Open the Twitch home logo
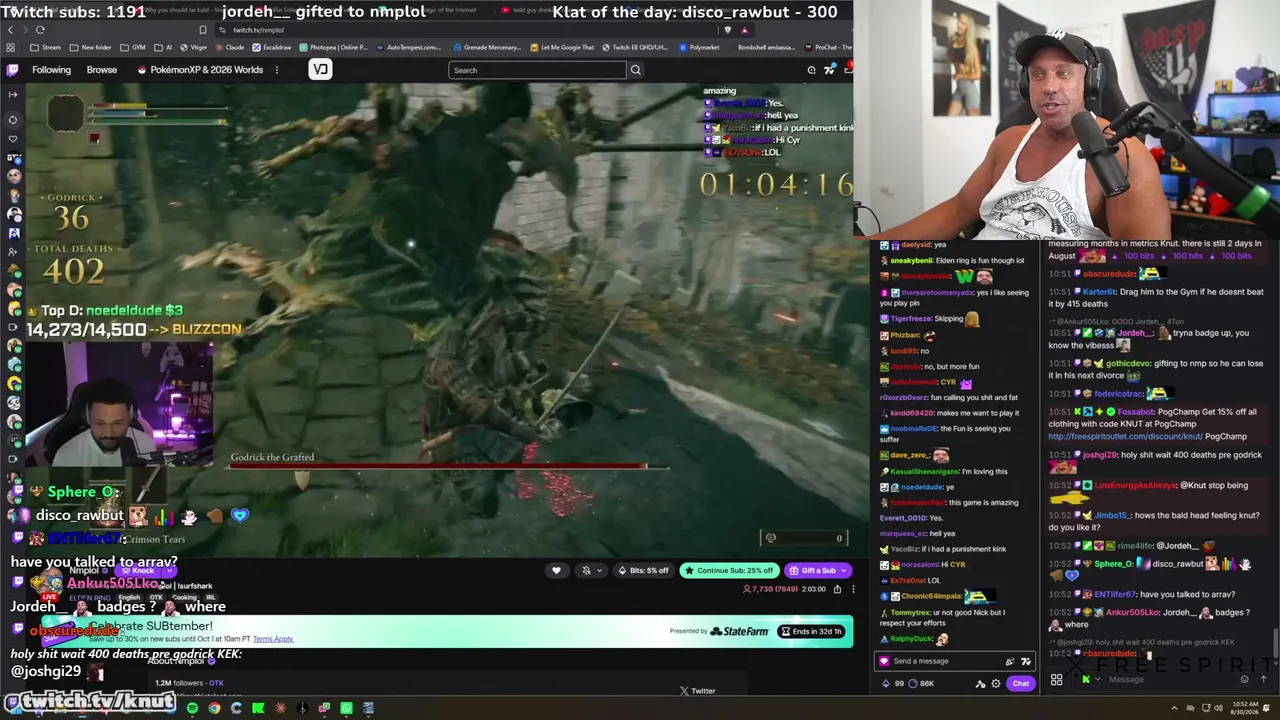The image size is (1280, 720). click(x=12, y=70)
